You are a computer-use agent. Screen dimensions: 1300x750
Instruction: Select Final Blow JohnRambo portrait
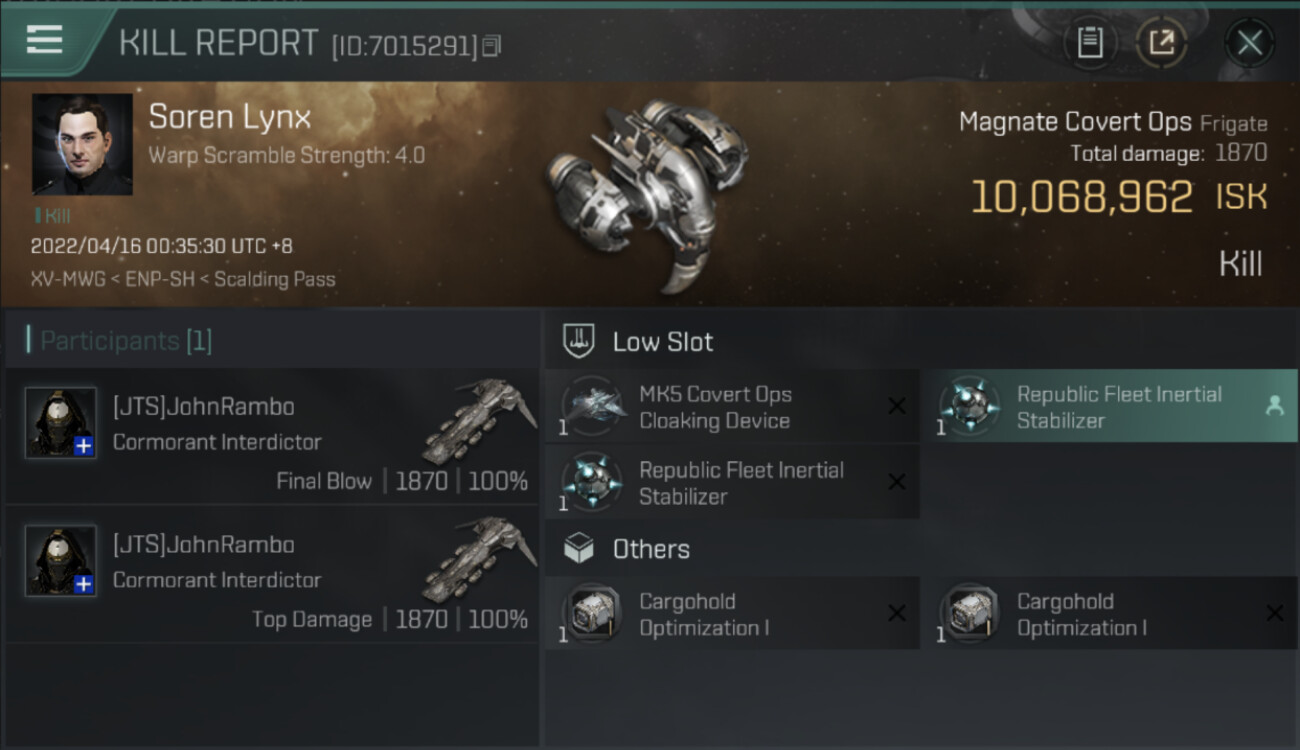click(x=61, y=423)
